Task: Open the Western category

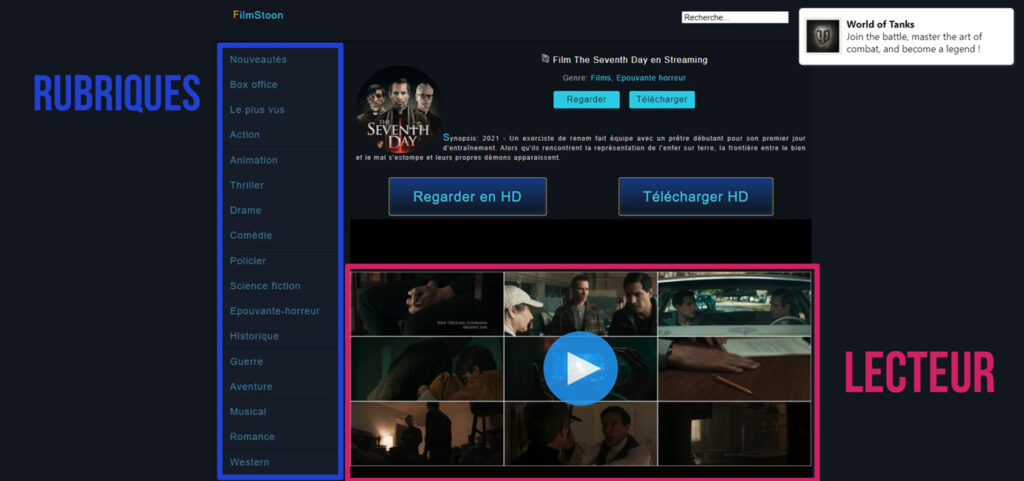Action: [249, 462]
